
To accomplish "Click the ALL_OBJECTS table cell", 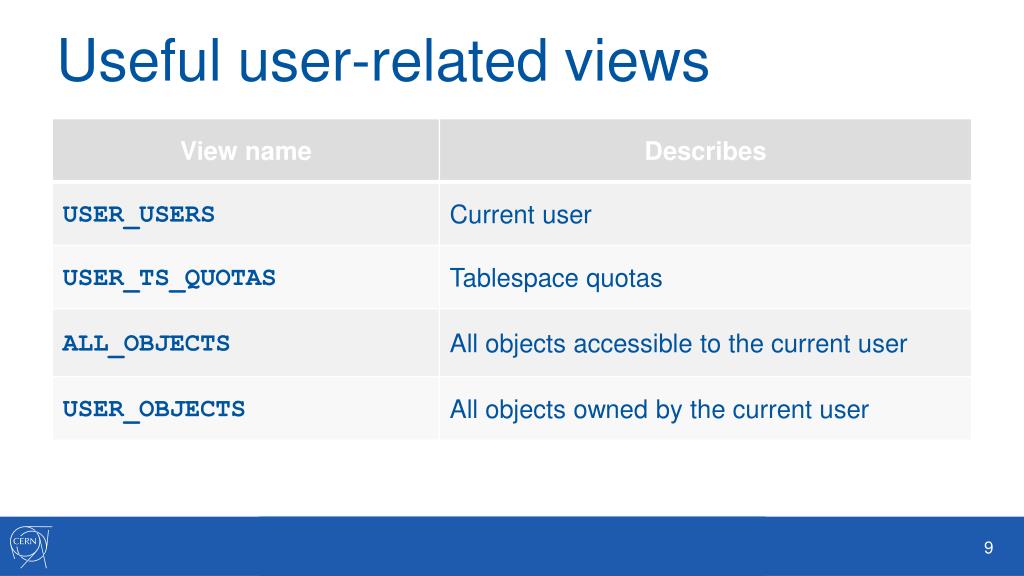I will pos(246,343).
